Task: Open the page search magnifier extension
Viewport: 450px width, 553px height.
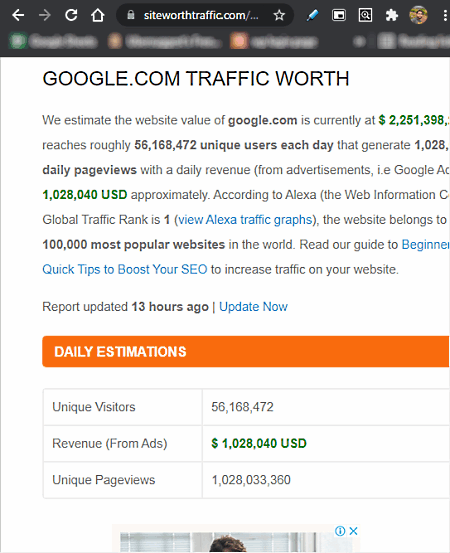Action: pos(365,15)
